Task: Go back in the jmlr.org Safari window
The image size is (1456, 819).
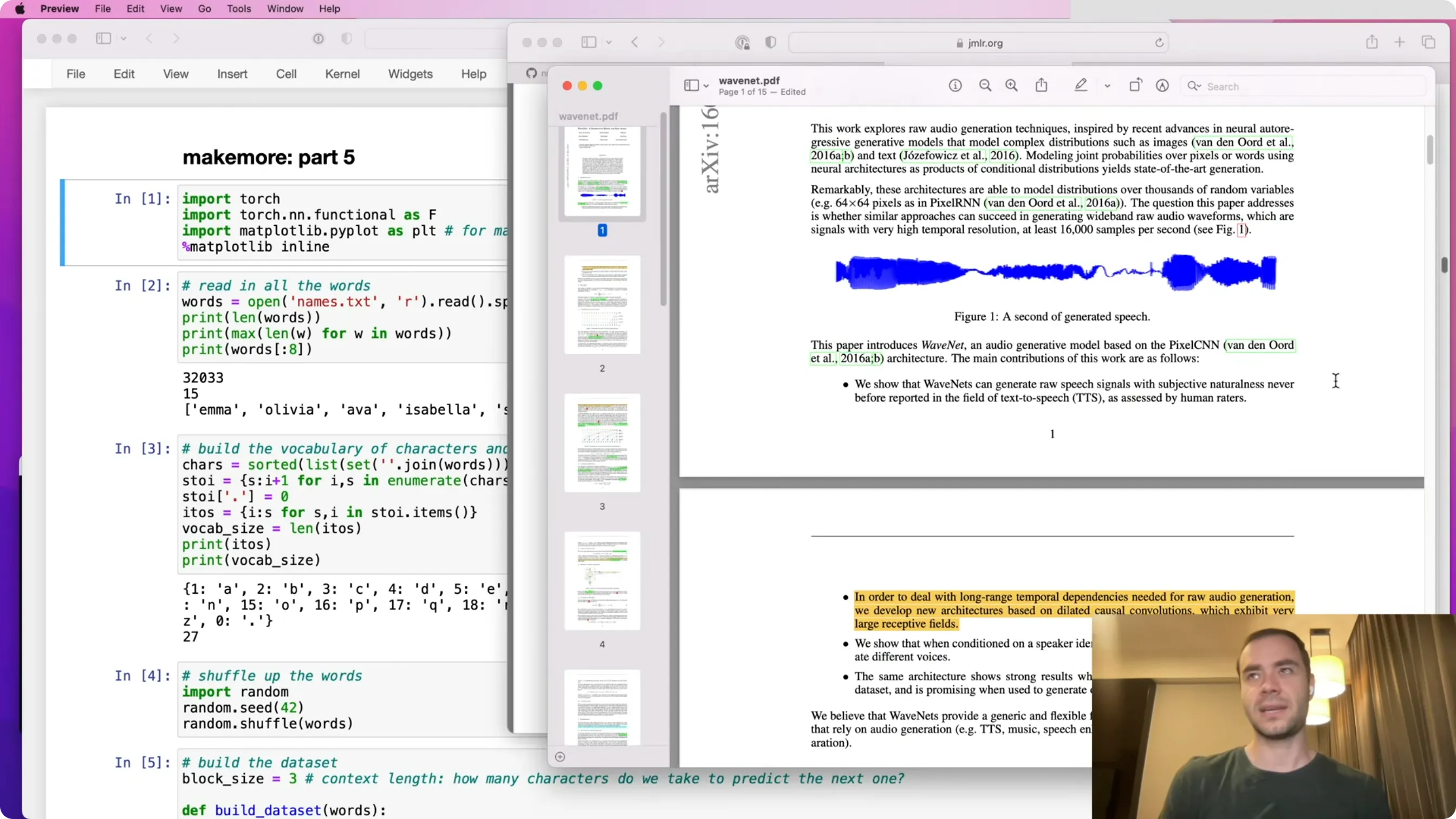Action: click(635, 42)
